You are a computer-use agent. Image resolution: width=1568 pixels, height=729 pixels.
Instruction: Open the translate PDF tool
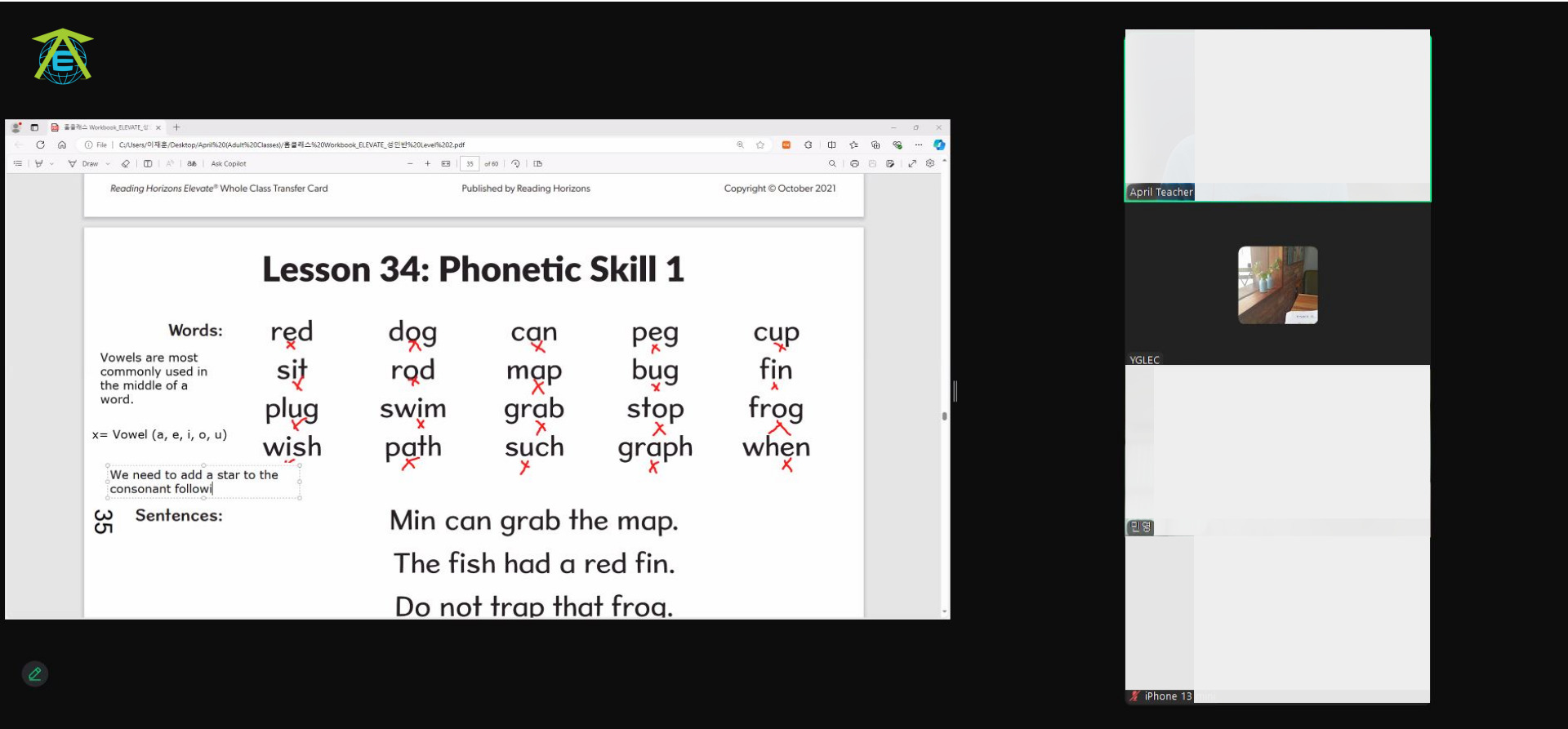pyautogui.click(x=192, y=163)
